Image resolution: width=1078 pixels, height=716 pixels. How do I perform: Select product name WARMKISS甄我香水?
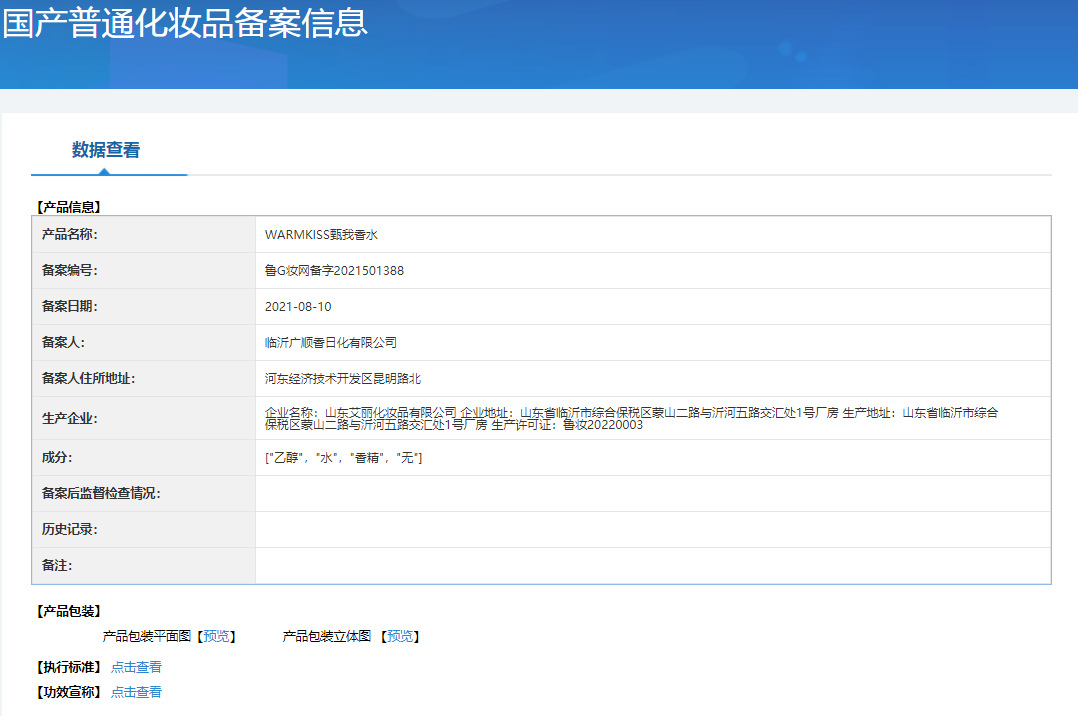[321, 235]
